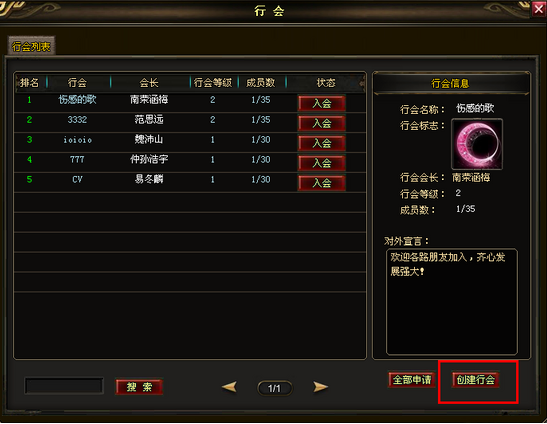The width and height of the screenshot is (547, 424).
Task: Go to previous page with left arrow
Action: 229,387
